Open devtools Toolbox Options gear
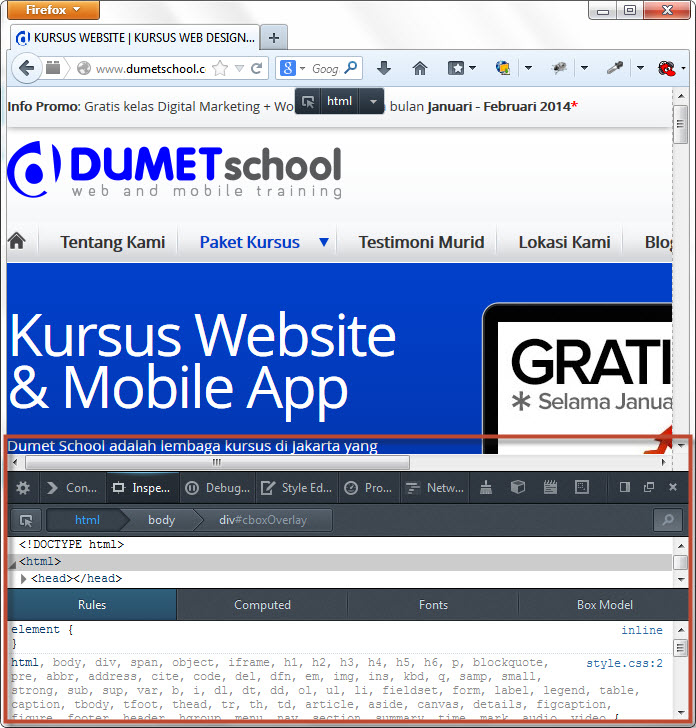 point(23,488)
